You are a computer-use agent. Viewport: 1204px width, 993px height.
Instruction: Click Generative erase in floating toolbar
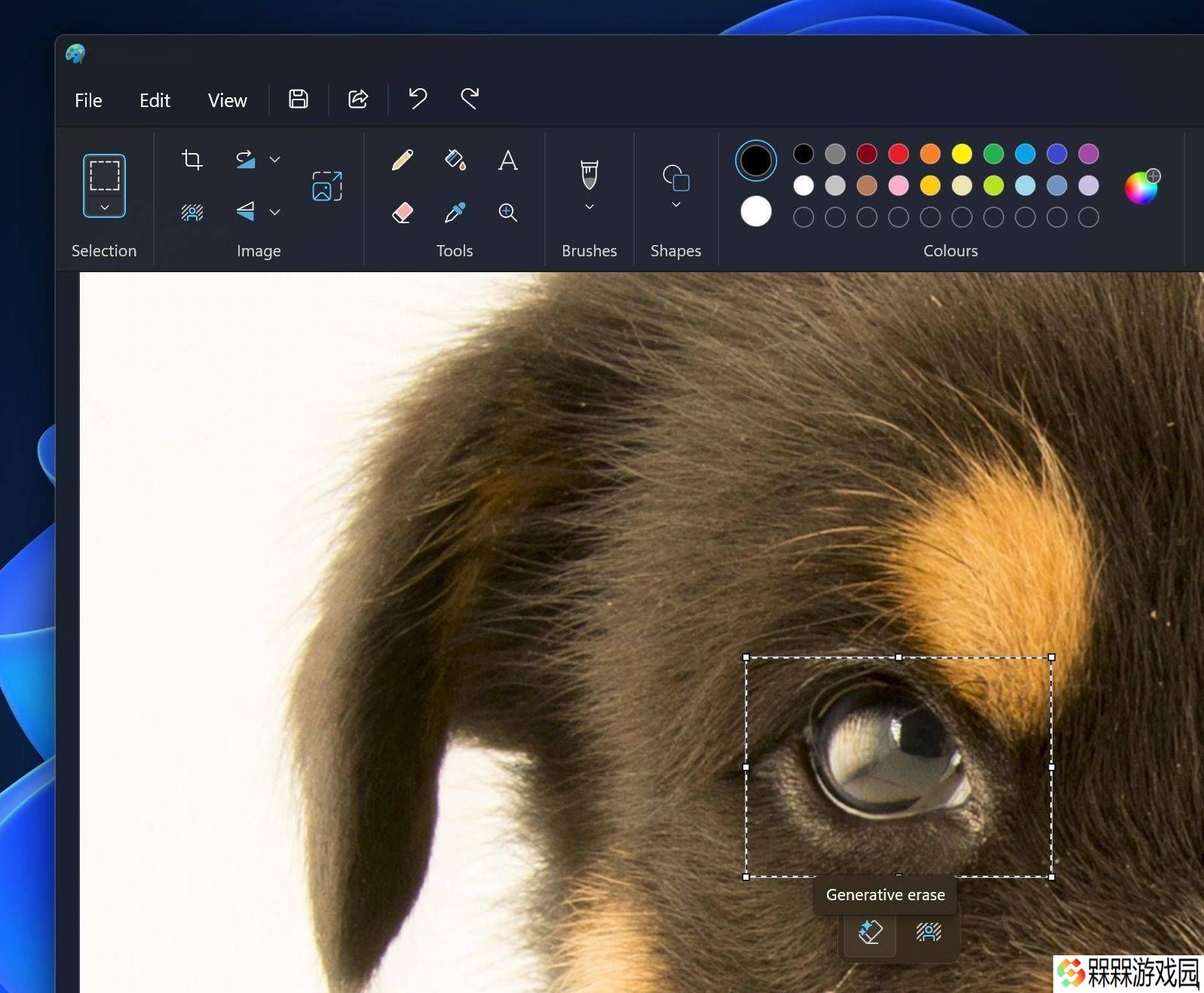[x=870, y=933]
